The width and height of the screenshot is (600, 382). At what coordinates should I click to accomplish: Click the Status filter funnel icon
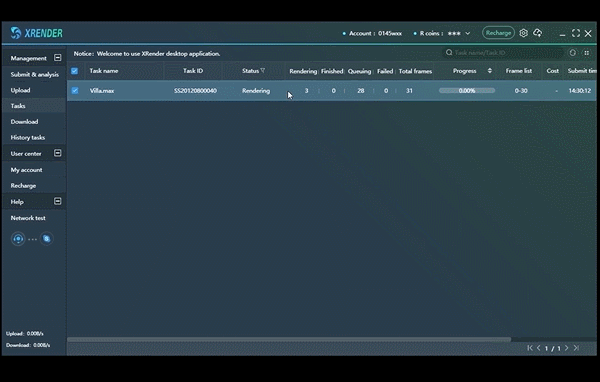(262, 70)
